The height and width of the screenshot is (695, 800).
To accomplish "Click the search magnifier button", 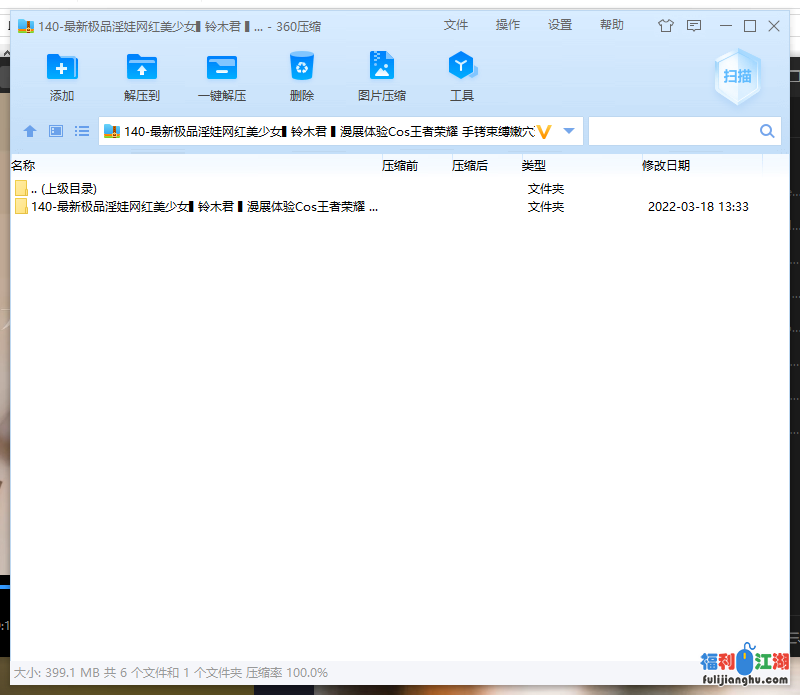I will pos(767,131).
